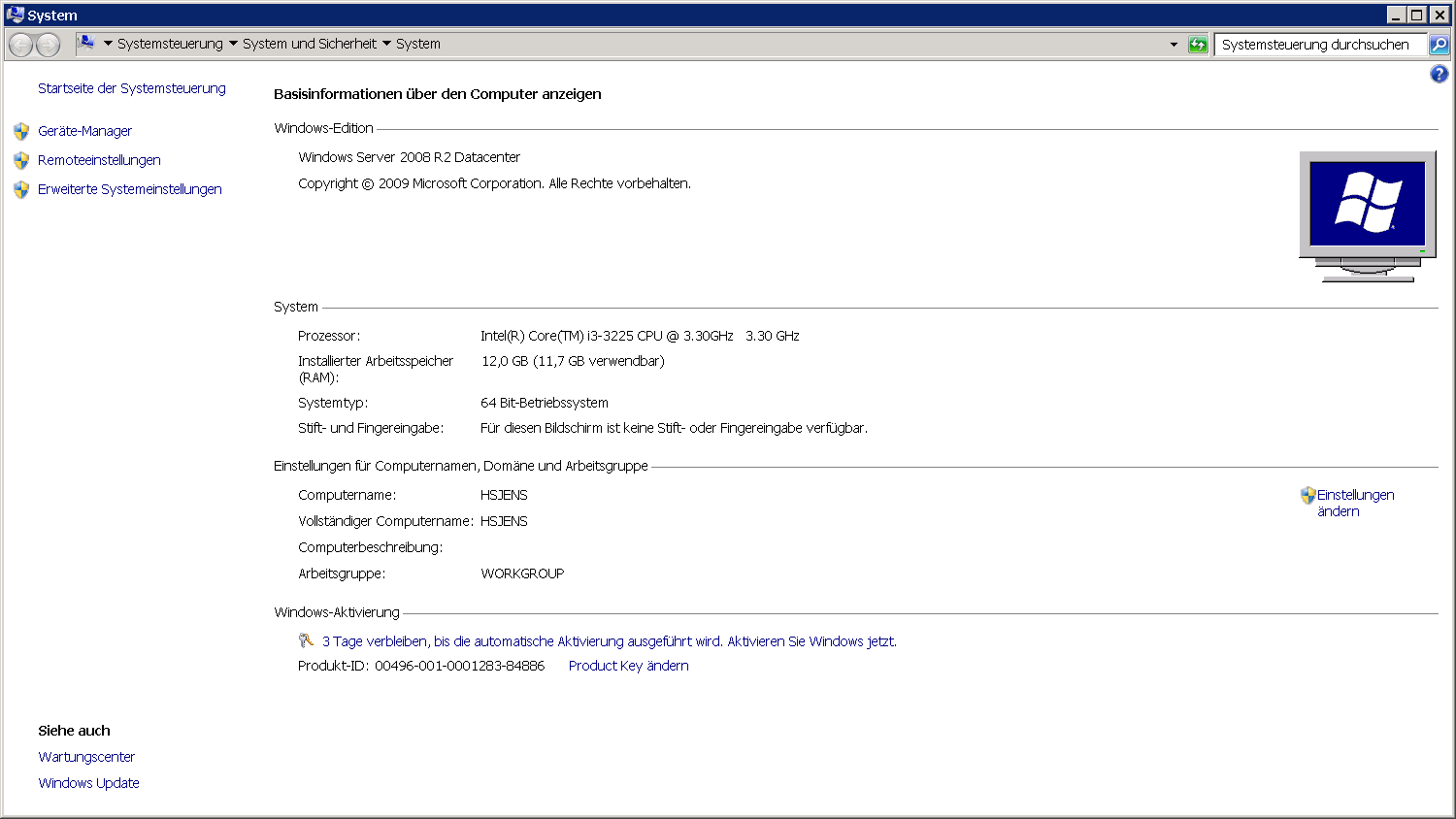
Task: Select the Systemsteuerung breadcrumb segment
Action: click(170, 44)
